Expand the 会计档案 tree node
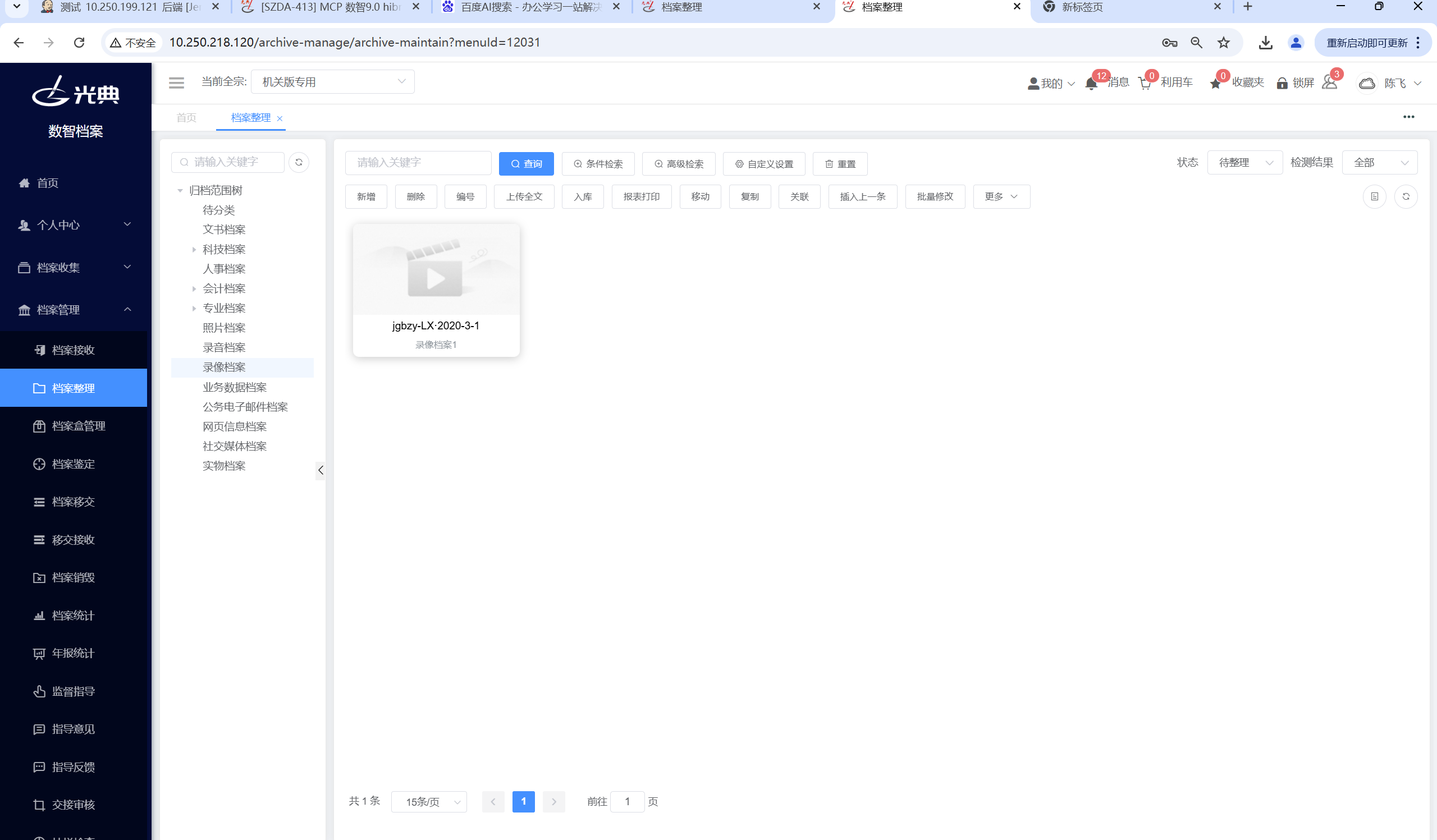 click(194, 289)
